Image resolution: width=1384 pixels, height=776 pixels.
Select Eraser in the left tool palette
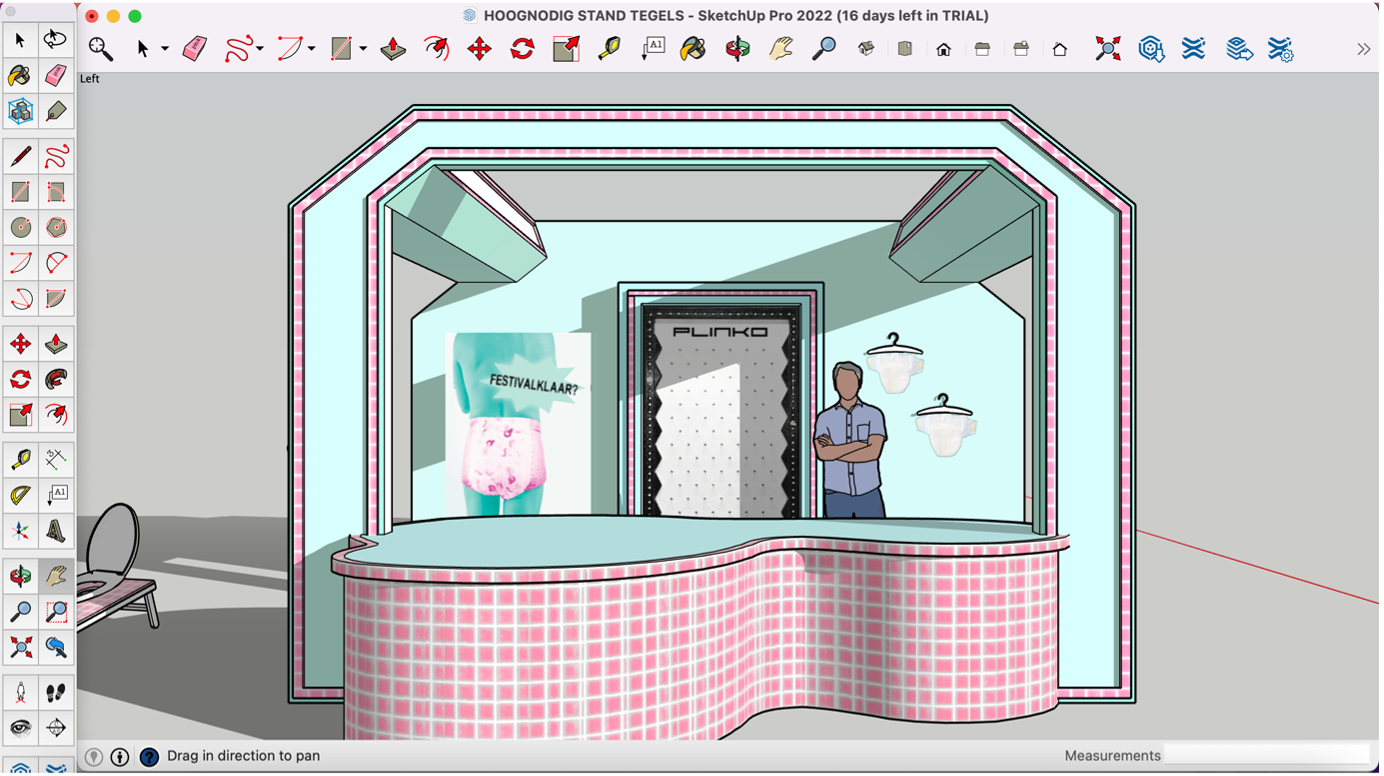(x=56, y=75)
